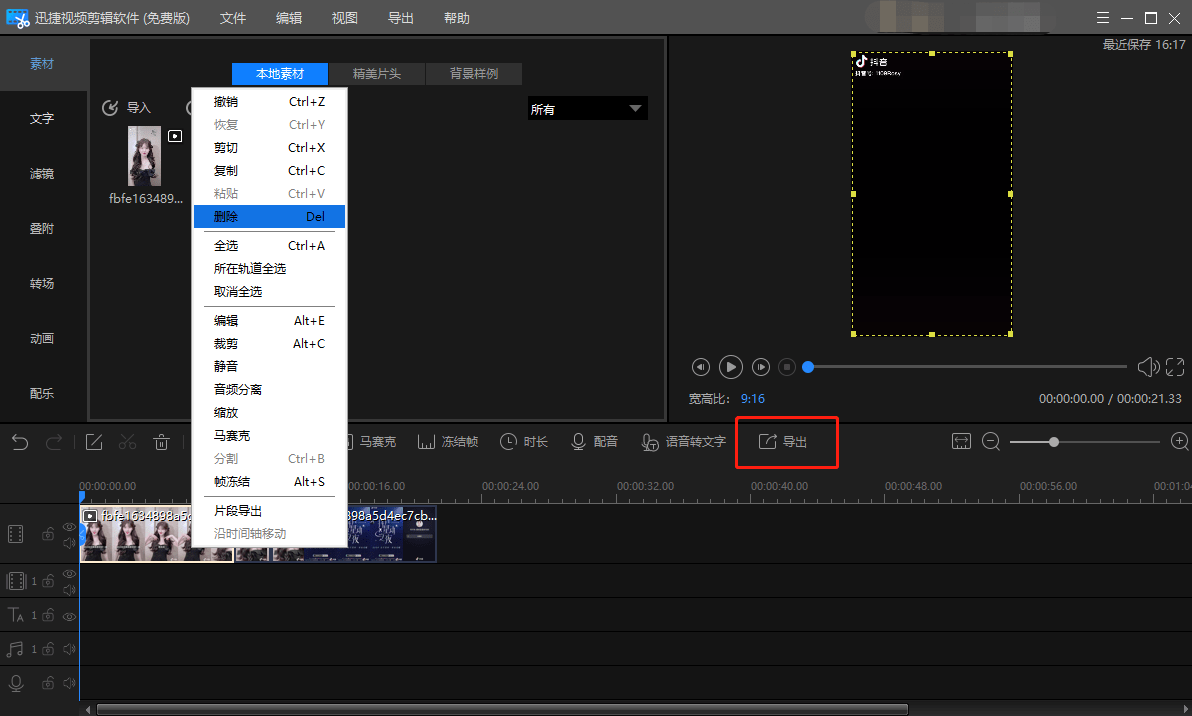Switch to the 精美片头 tab

point(377,74)
